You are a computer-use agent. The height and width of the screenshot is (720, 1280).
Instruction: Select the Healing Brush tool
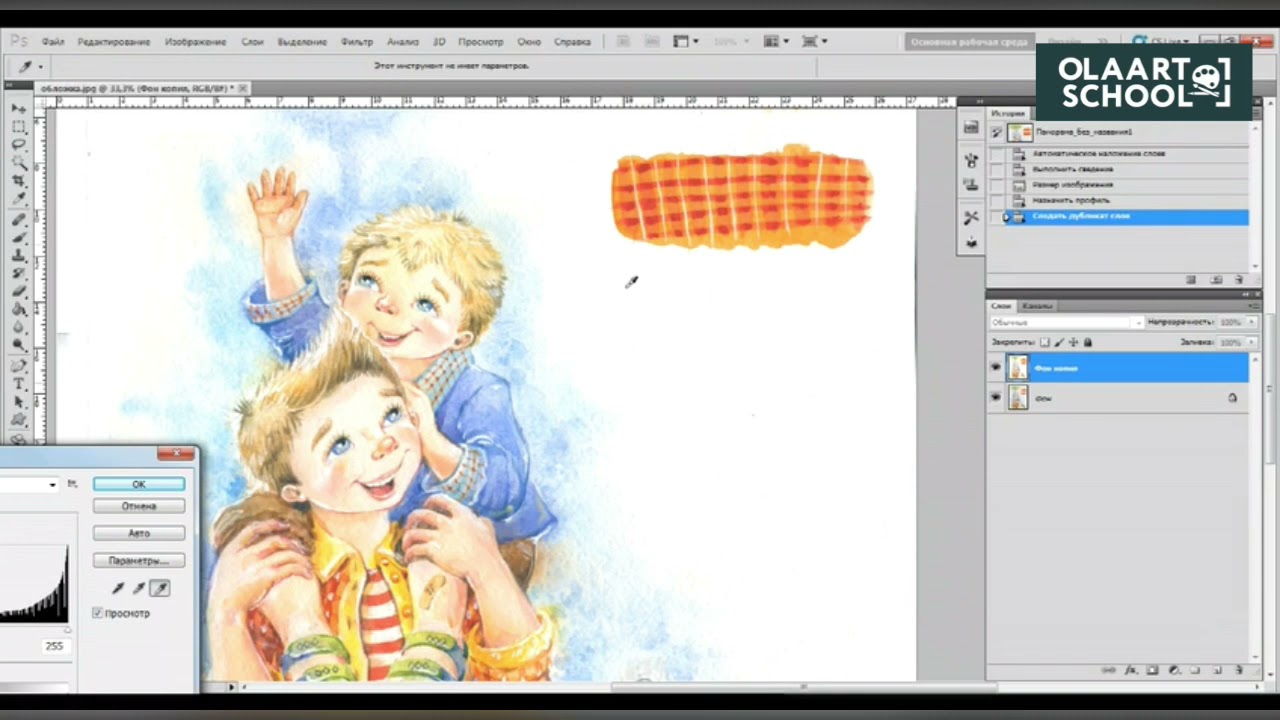[x=19, y=219]
